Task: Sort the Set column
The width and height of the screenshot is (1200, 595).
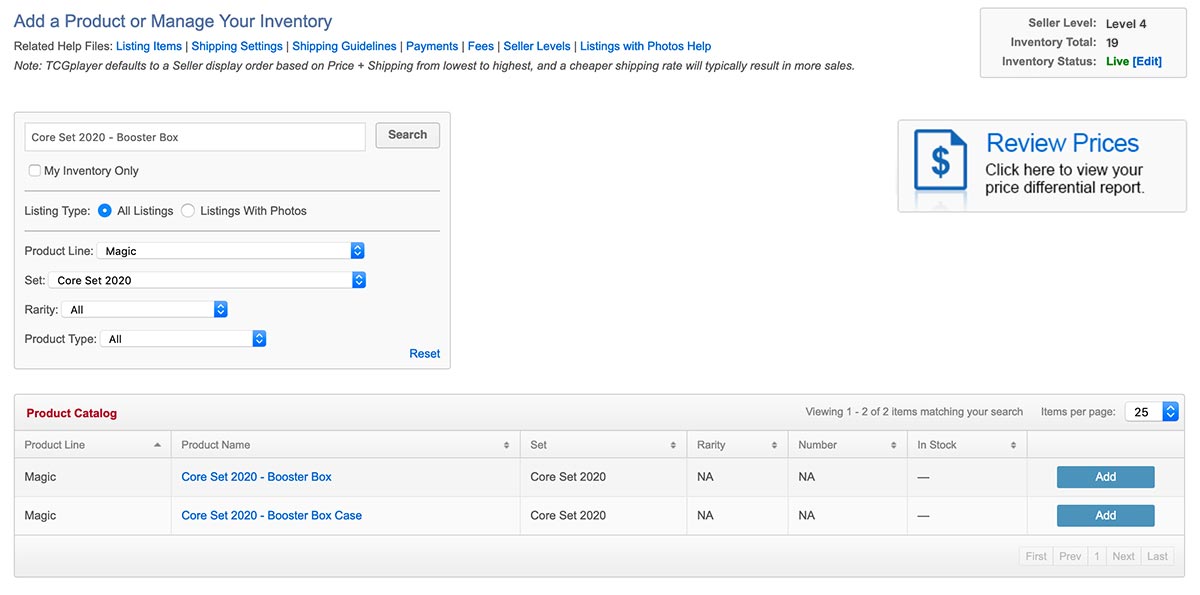Action: [x=673, y=445]
